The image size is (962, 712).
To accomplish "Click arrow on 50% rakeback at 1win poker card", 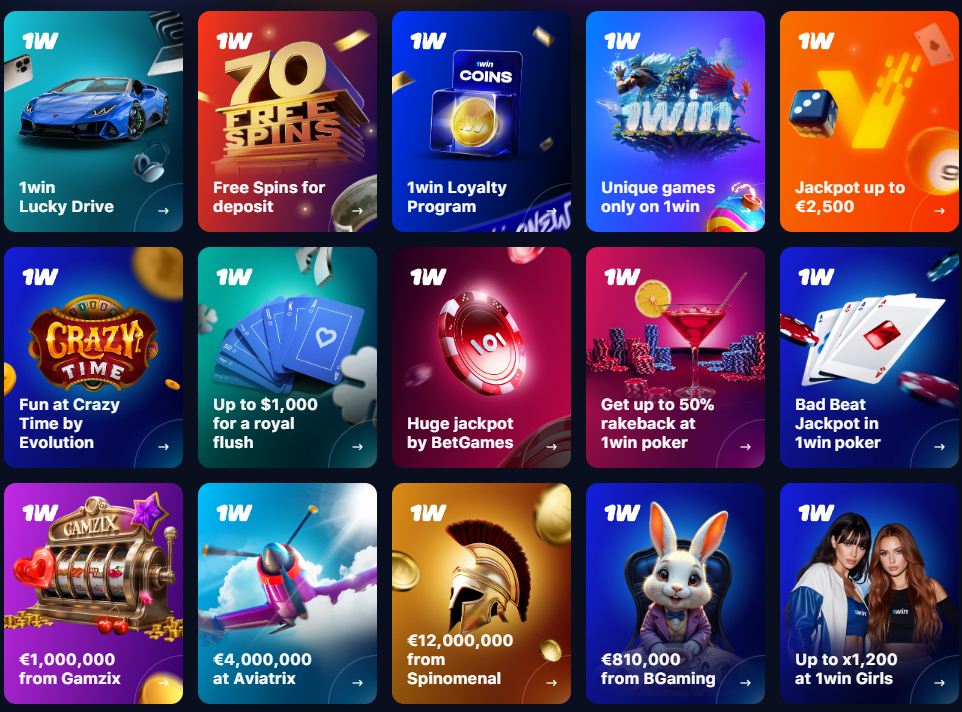I will pyautogui.click(x=745, y=447).
